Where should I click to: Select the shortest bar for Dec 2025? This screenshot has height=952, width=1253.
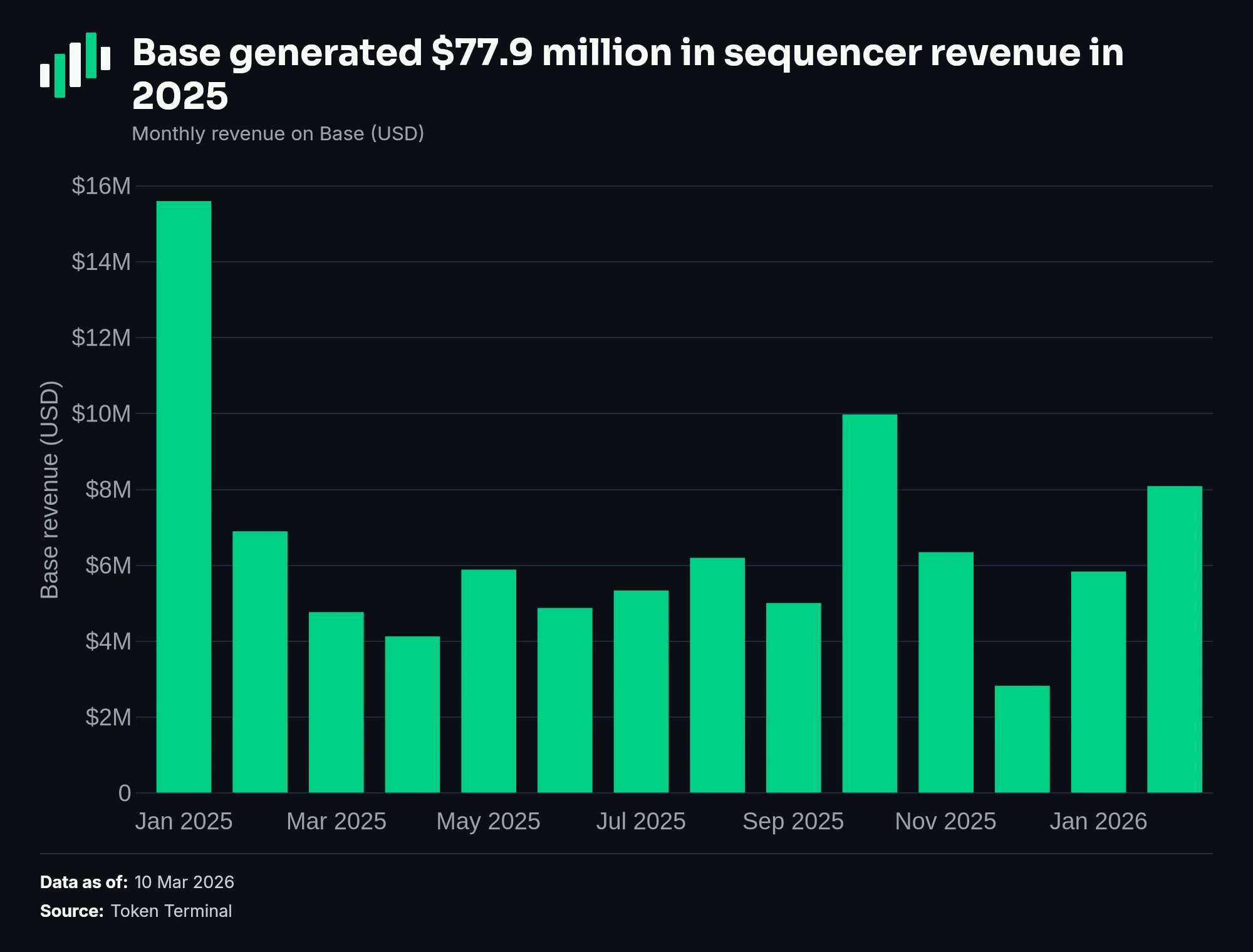tap(1022, 739)
